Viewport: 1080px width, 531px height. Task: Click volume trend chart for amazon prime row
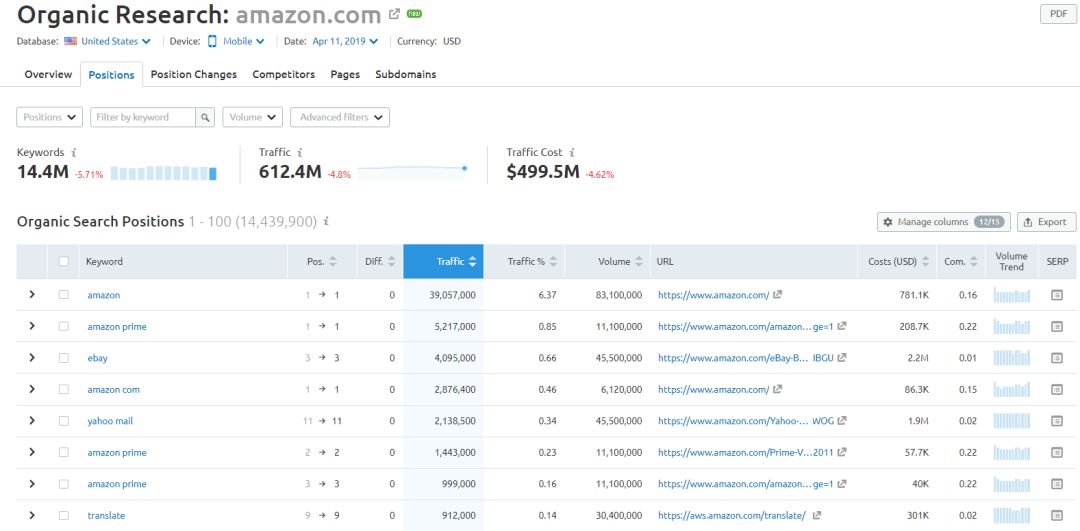pos(1011,326)
